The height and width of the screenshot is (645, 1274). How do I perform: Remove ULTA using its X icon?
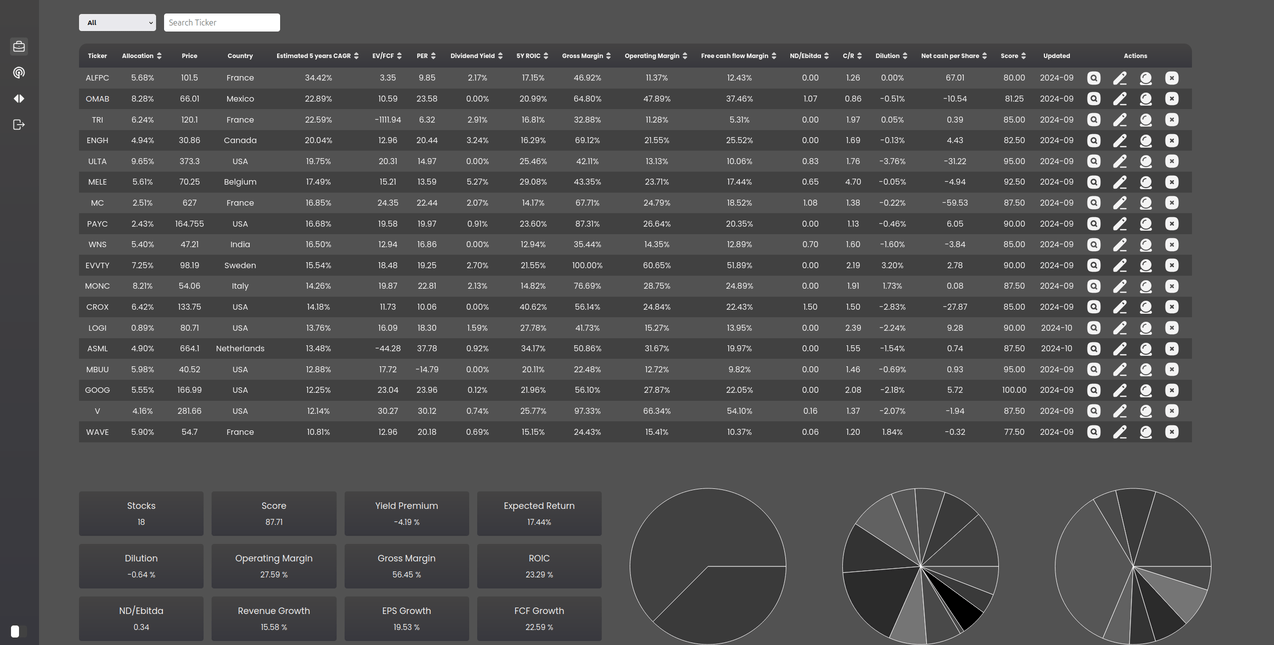[1172, 161]
